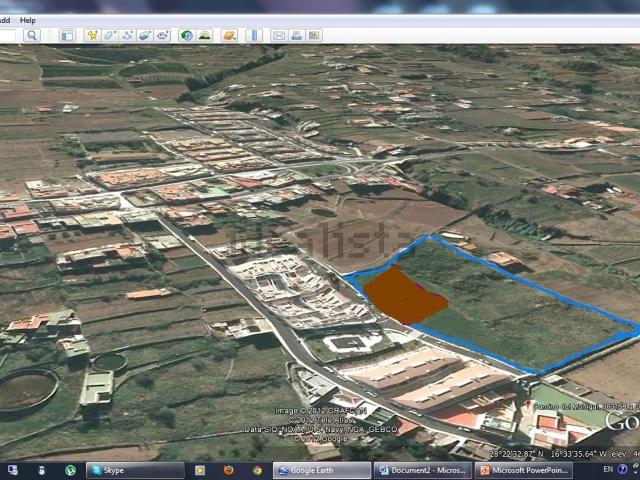Show the ruler measuring tool

coord(254,35)
